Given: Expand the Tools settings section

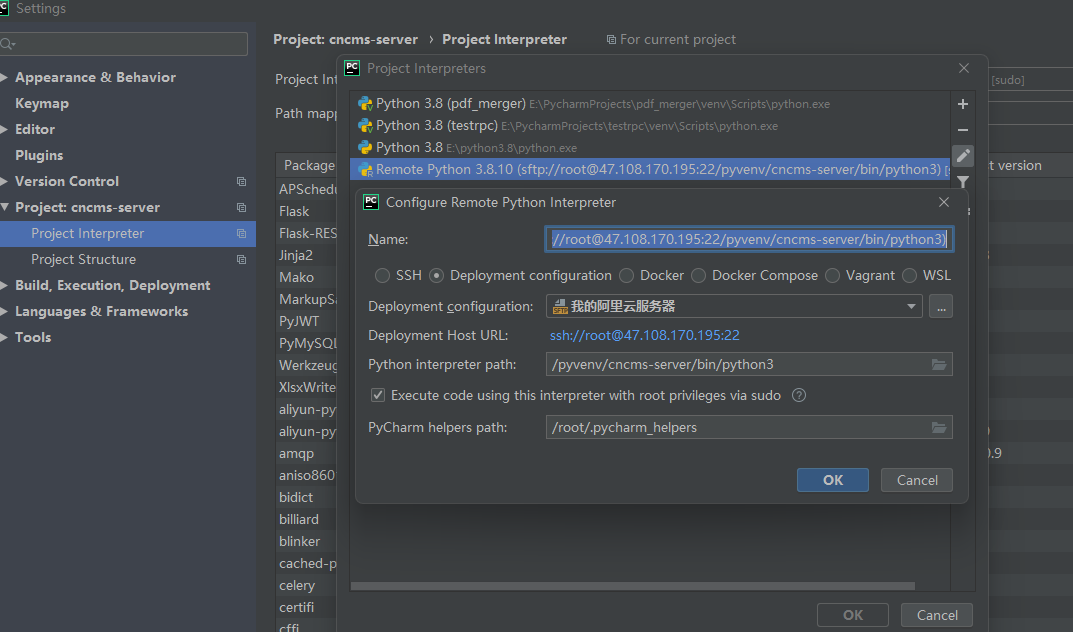Looking at the screenshot, I should (4, 337).
